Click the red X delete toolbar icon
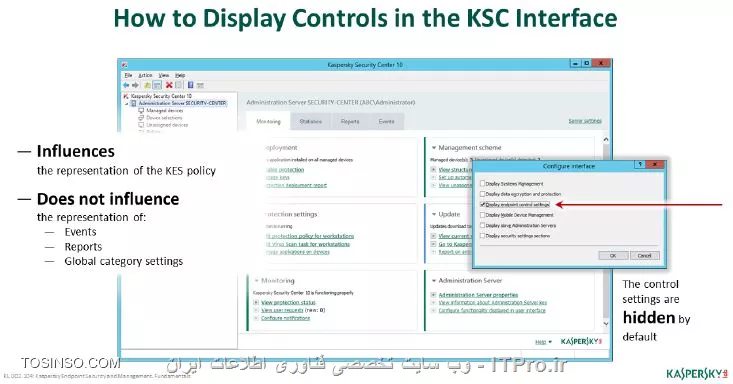The image size is (733, 384). [169, 85]
